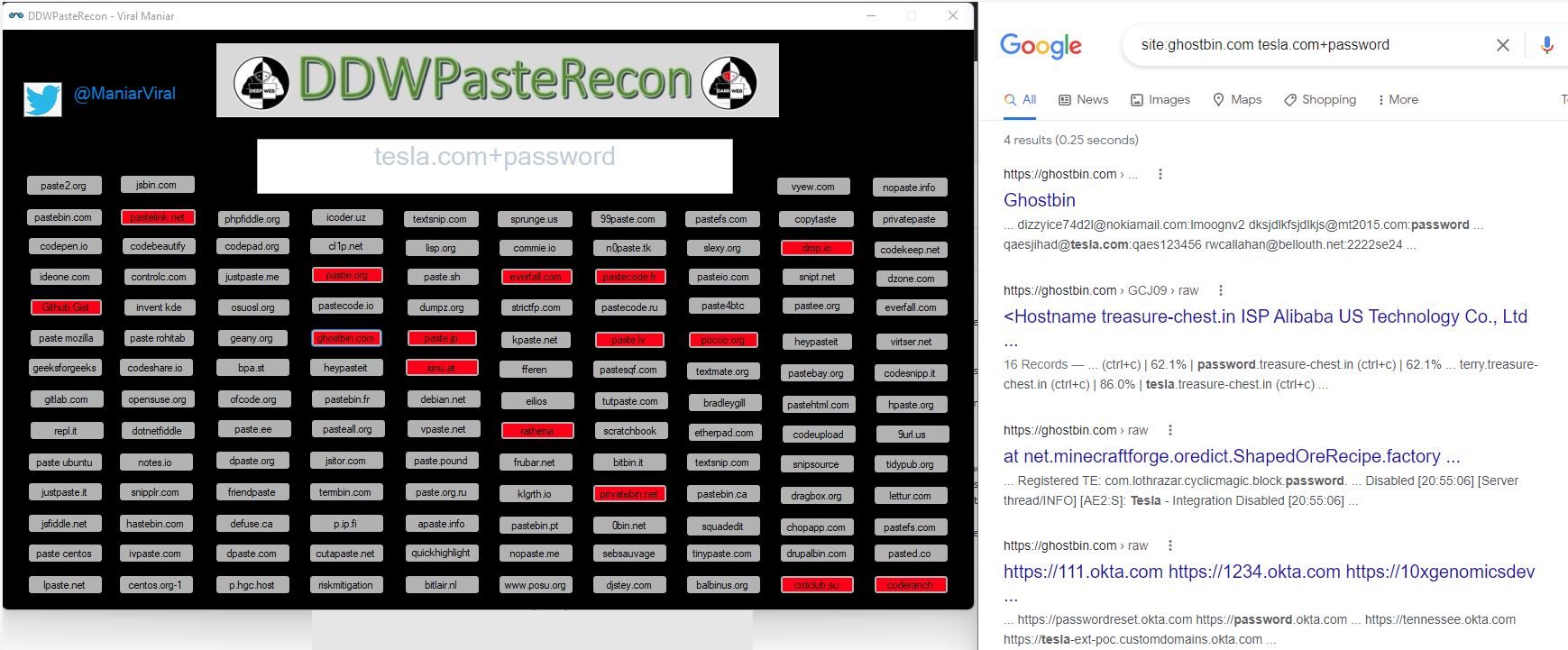Select the nopaste.info button
The height and width of the screenshot is (650, 1568).
pos(910,188)
